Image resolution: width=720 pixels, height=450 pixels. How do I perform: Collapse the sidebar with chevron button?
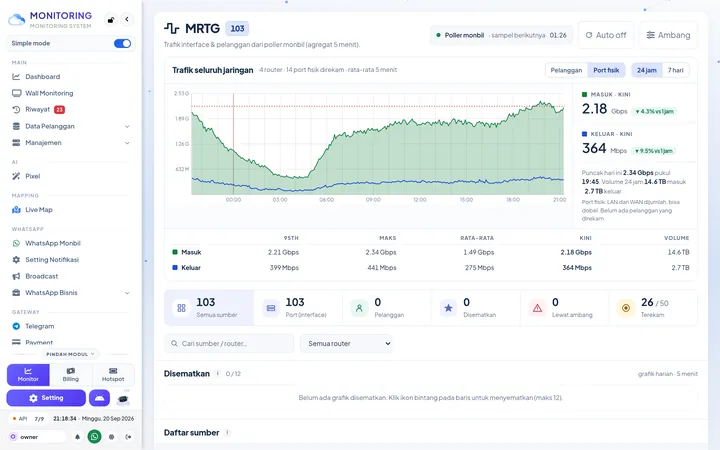[x=127, y=20]
